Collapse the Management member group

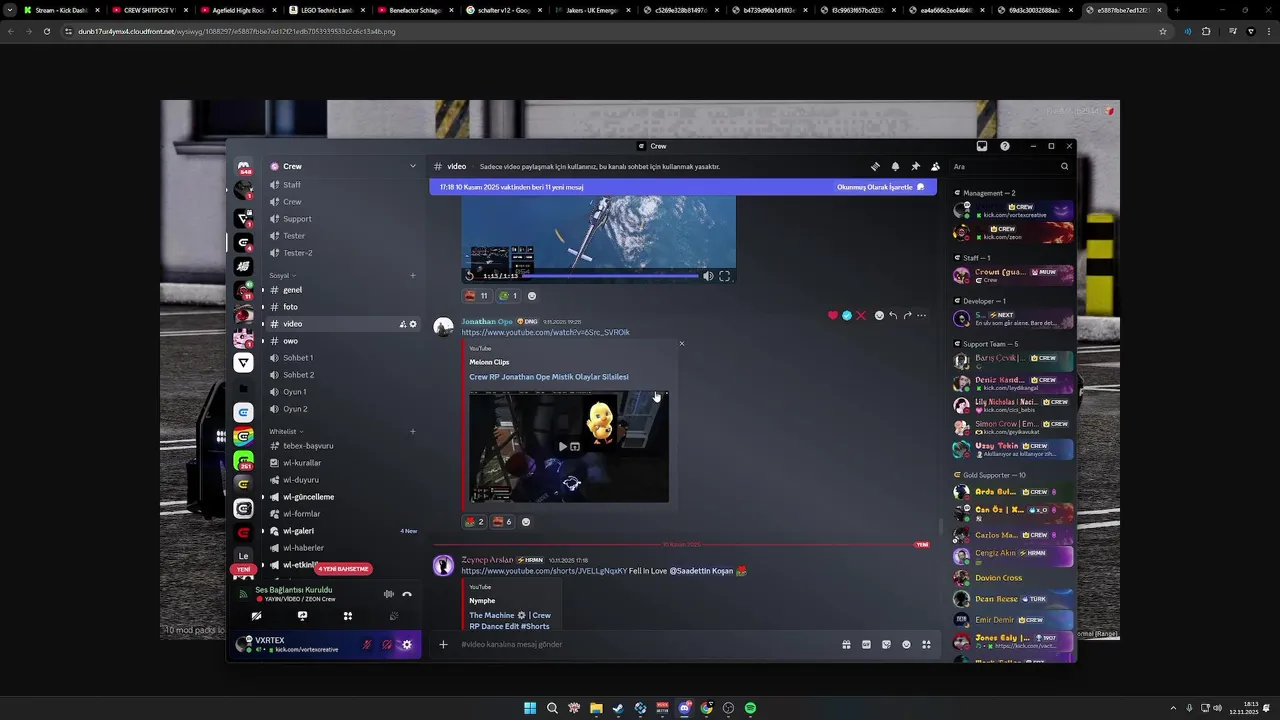[985, 193]
